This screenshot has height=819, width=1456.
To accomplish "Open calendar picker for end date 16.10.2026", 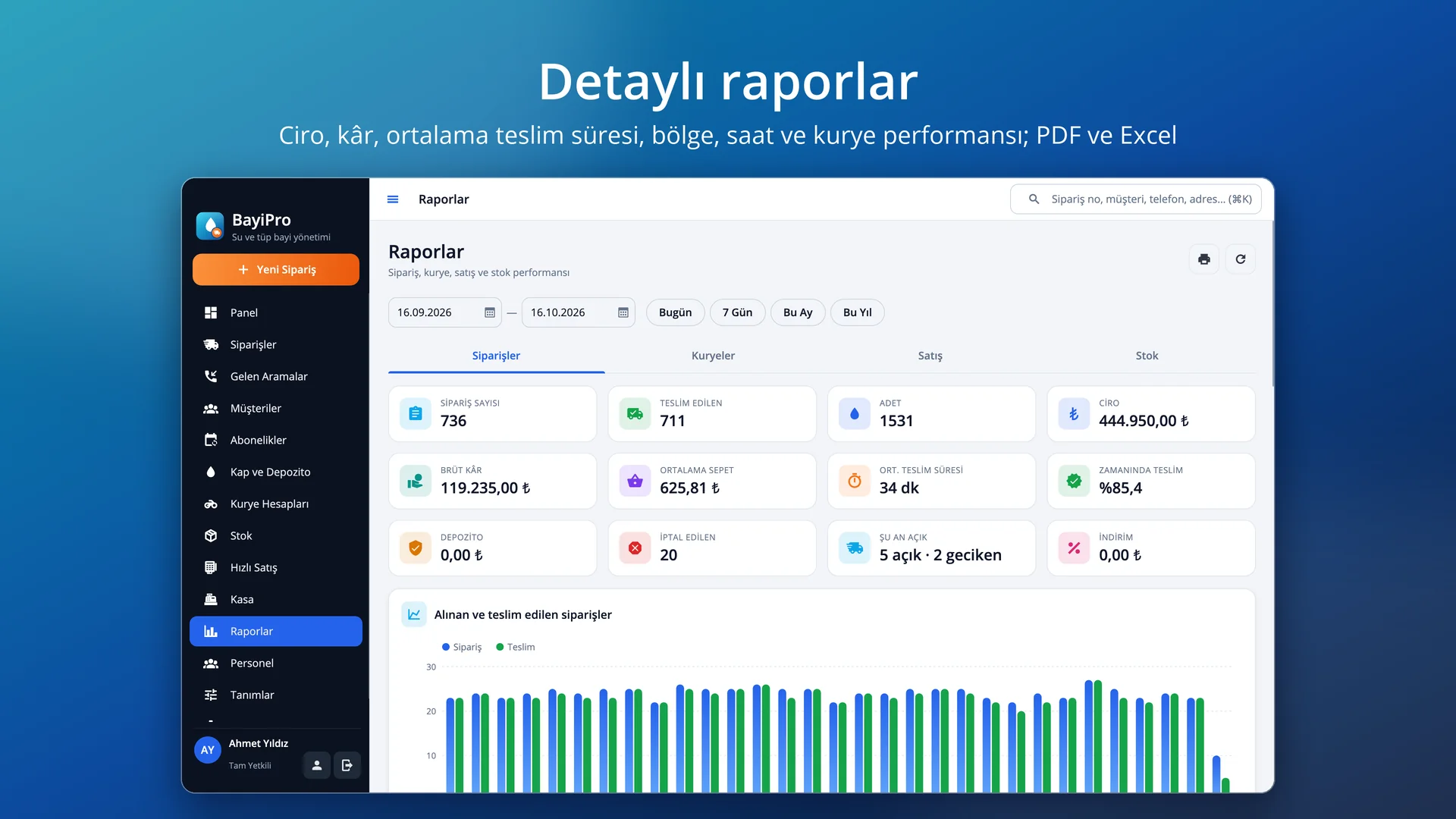I will pos(623,312).
